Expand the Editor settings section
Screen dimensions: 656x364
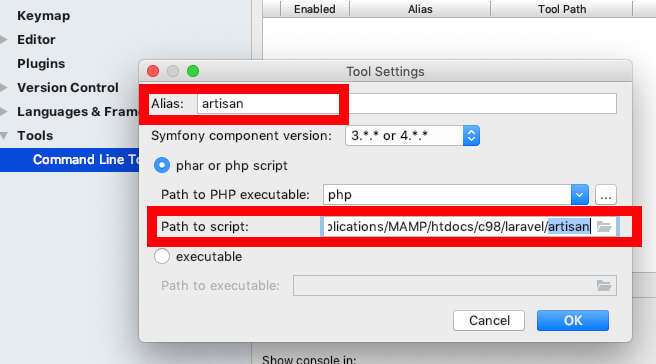[4, 40]
